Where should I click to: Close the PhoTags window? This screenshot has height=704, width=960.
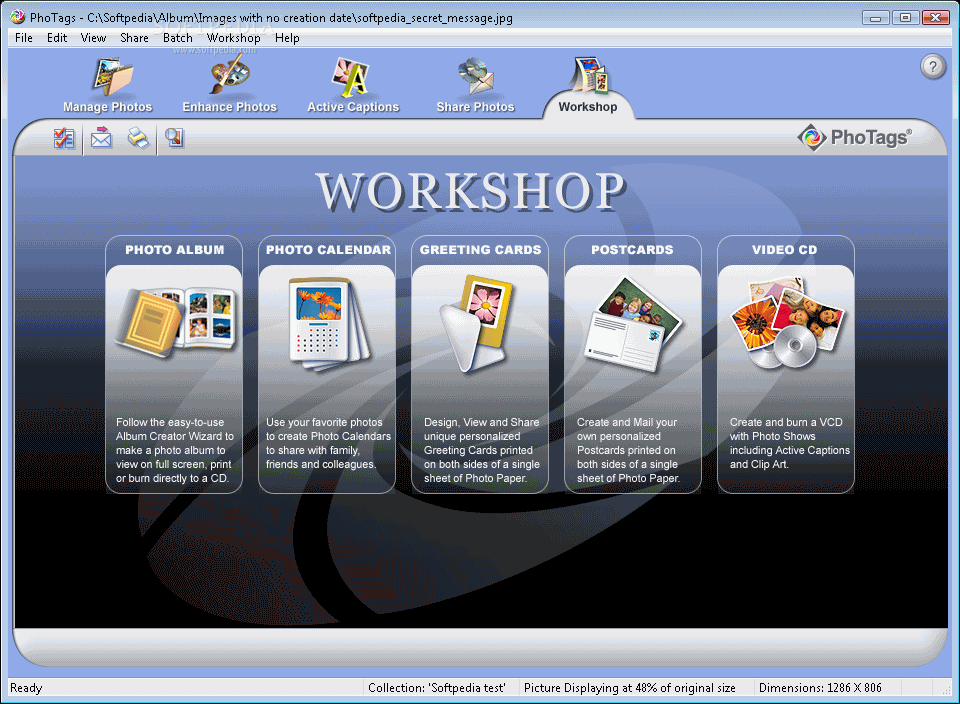tap(936, 18)
